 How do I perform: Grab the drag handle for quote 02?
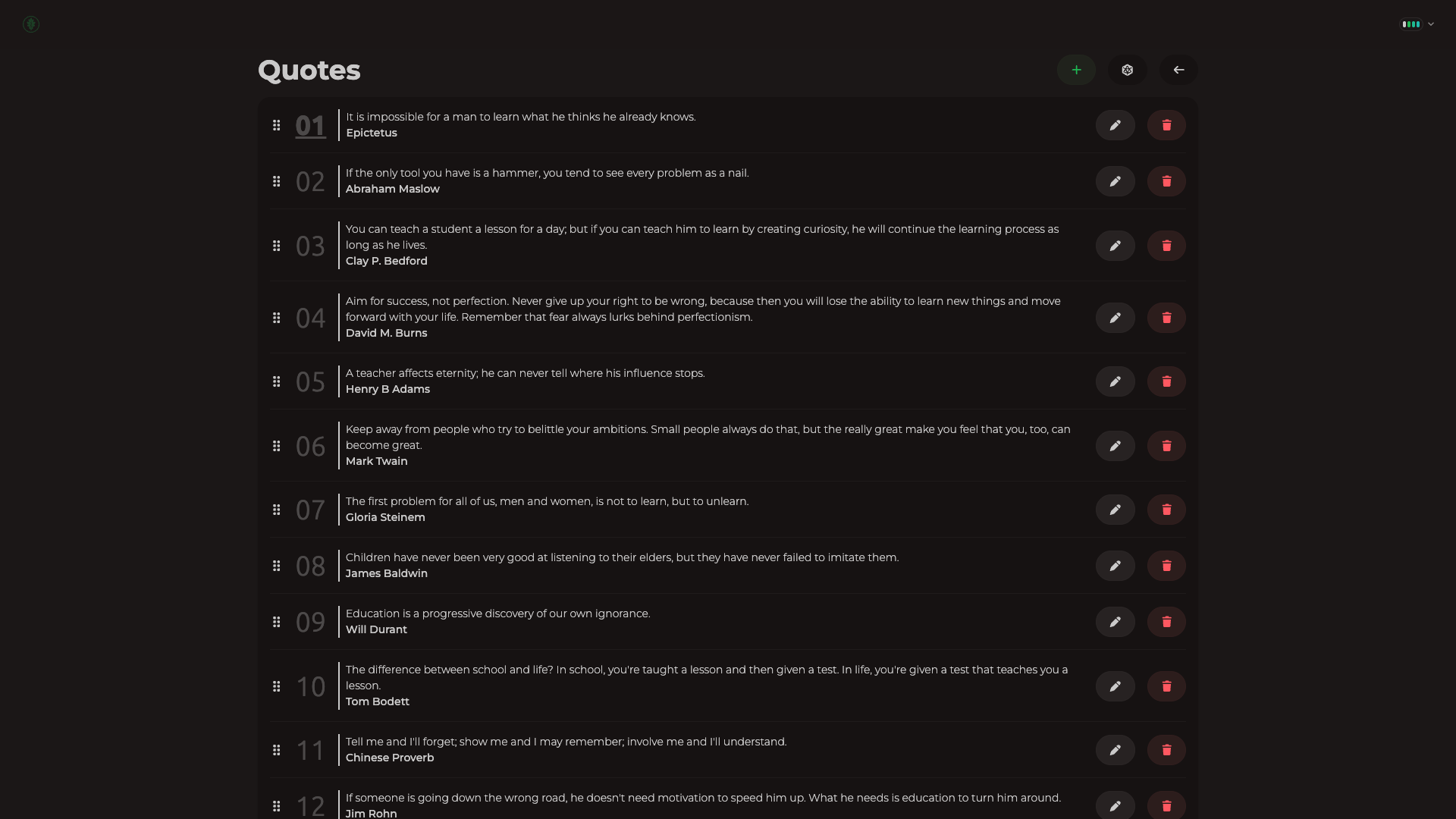pyautogui.click(x=277, y=181)
